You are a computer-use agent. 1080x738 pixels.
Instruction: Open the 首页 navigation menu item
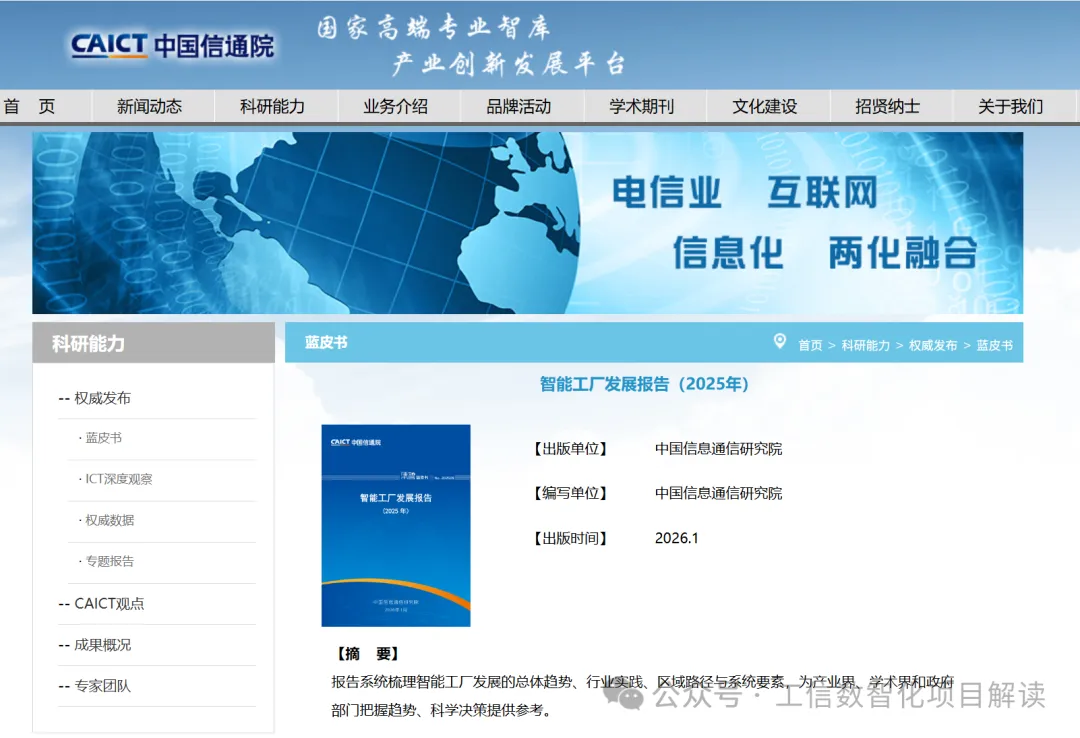click(29, 106)
